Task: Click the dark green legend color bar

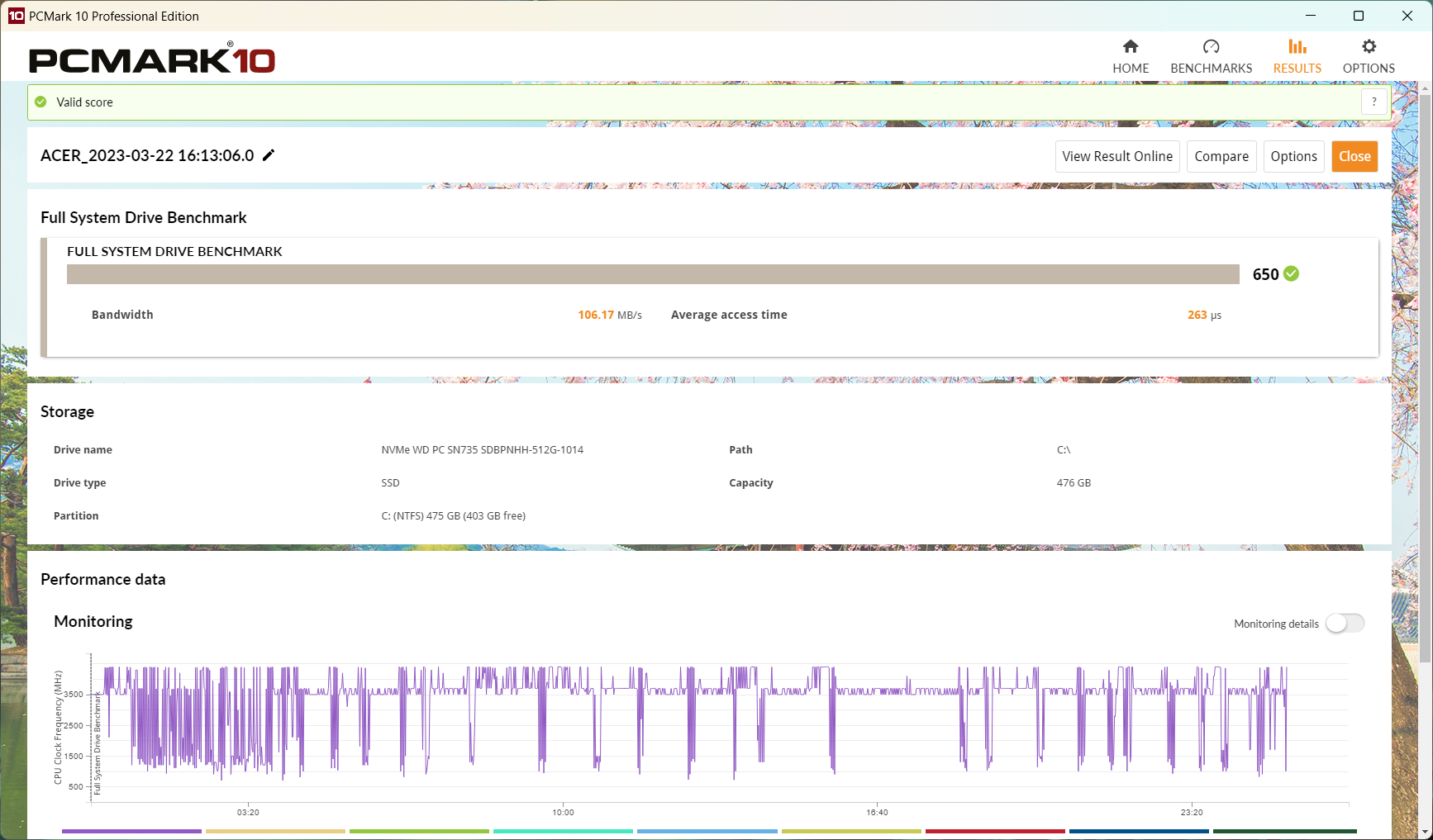Action: coord(1285,831)
